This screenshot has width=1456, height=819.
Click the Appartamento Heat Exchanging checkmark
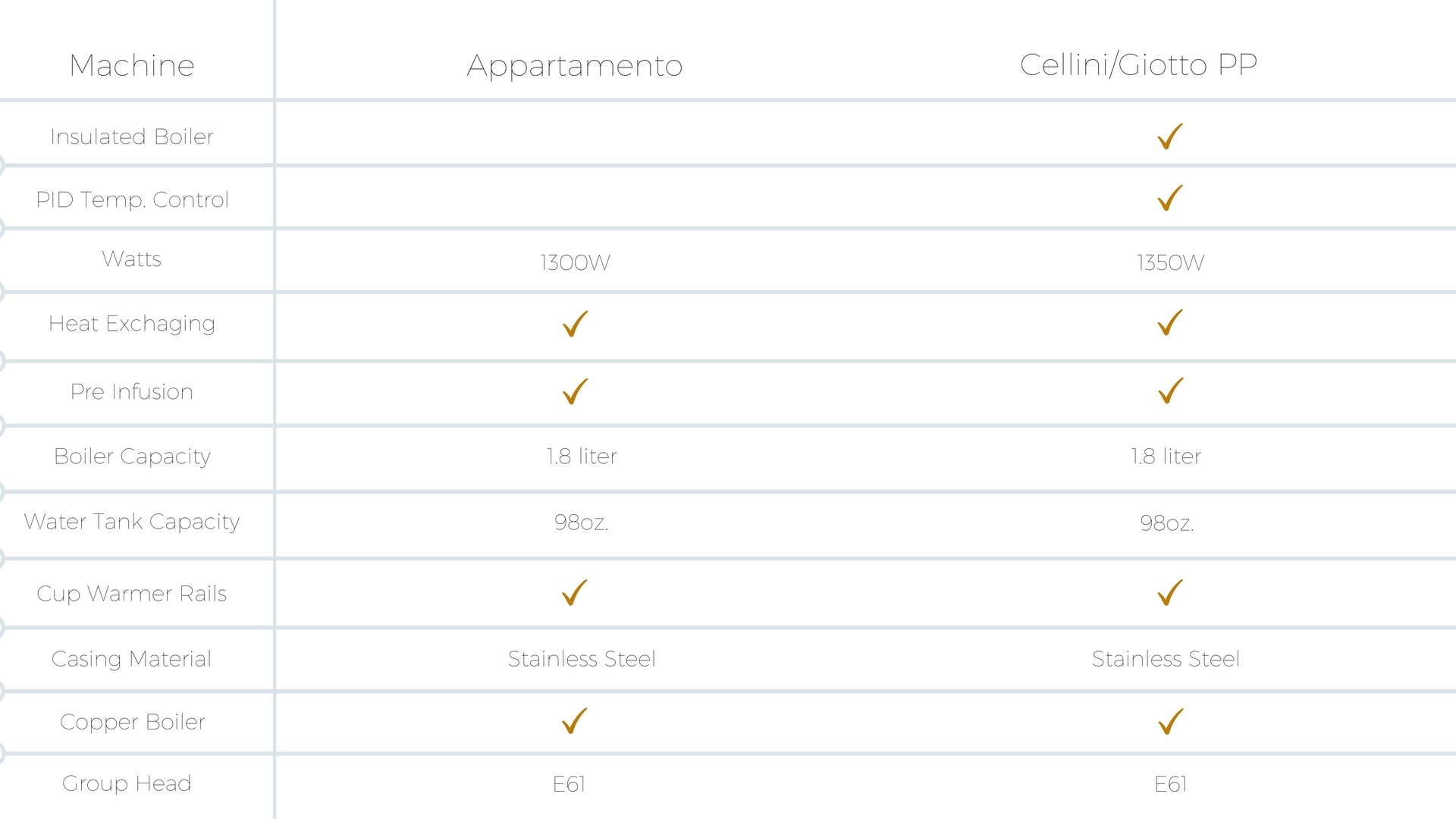(575, 324)
